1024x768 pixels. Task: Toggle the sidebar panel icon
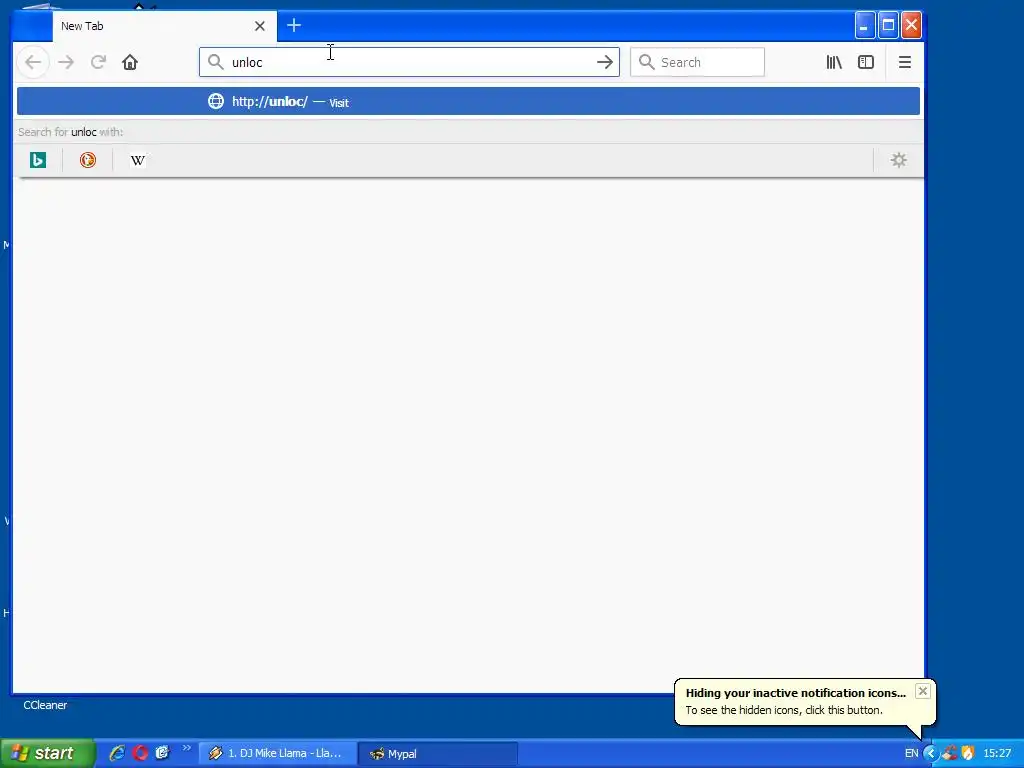[866, 62]
